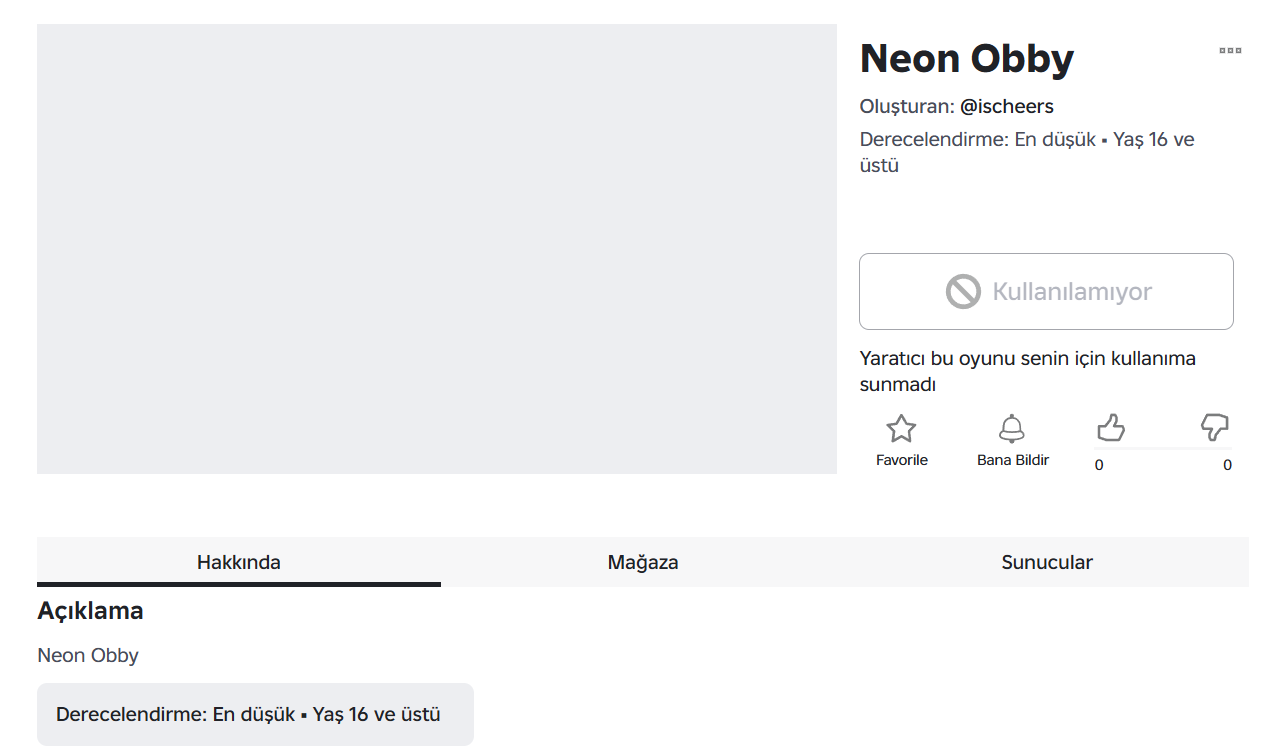Dislike the game with the thumbs-down icon
This screenshot has height=748, width=1272.
click(1214, 428)
